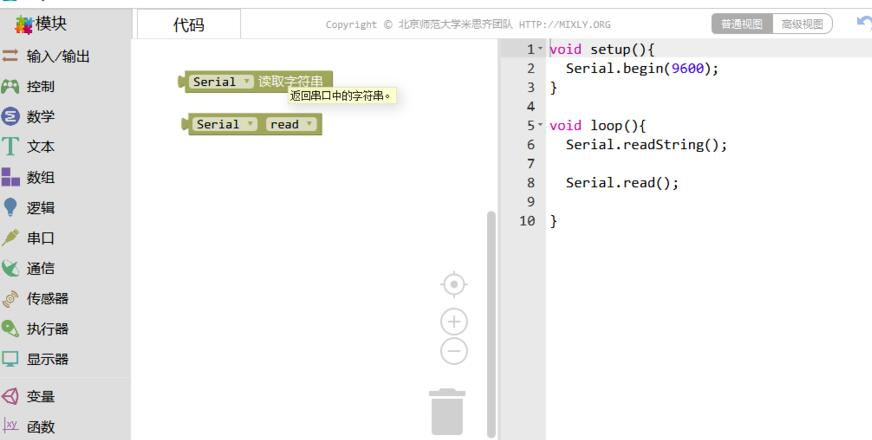Open the 输入/输出 menu label
This screenshot has width=872, height=440.
click(x=58, y=56)
